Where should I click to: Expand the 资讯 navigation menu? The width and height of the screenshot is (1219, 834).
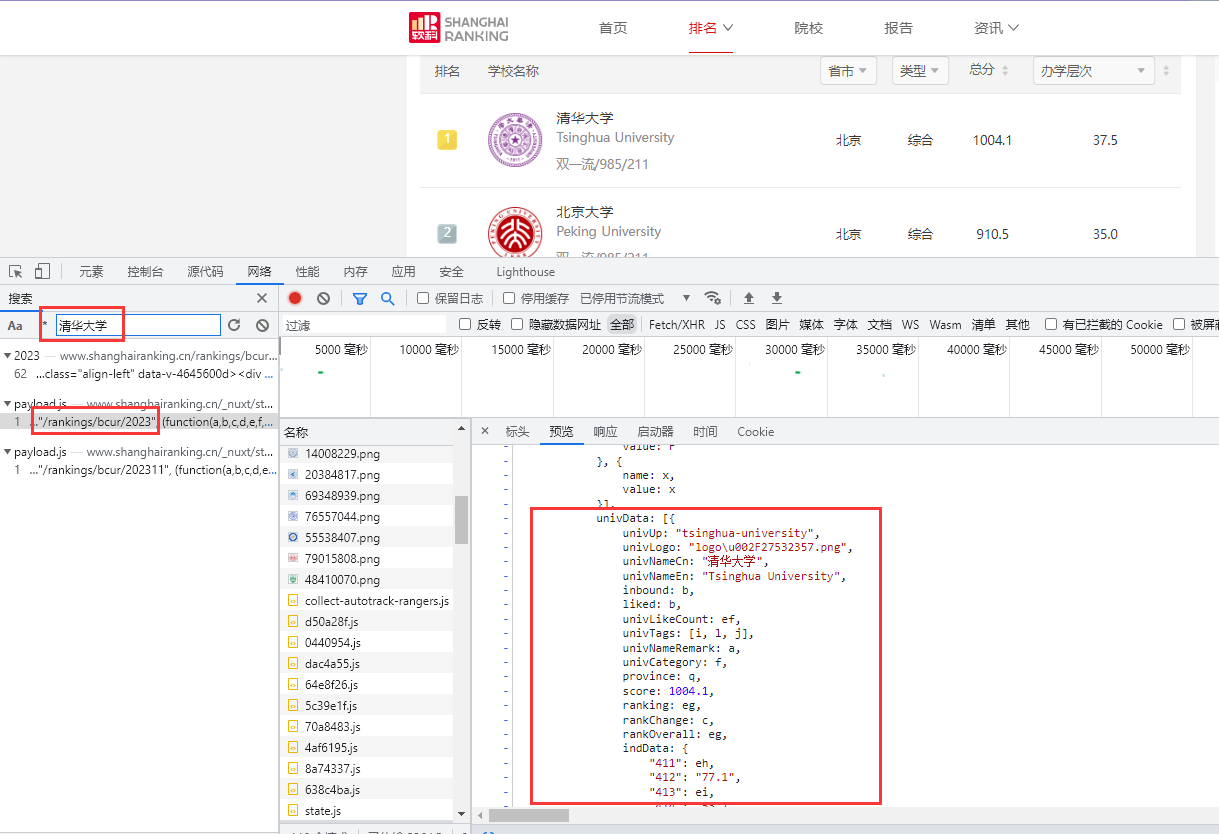tap(996, 28)
